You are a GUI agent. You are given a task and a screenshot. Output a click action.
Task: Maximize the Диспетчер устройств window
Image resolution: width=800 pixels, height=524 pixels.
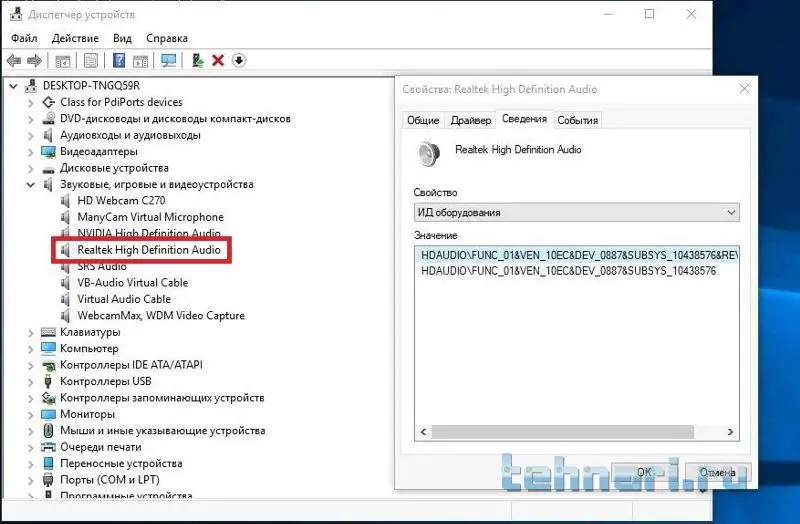(649, 14)
